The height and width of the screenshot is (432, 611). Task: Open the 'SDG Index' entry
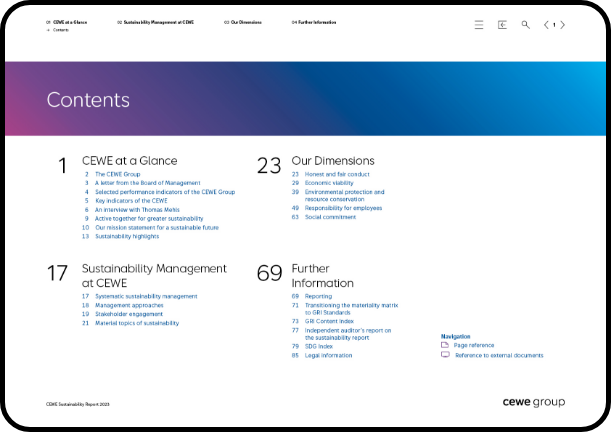tap(319, 346)
